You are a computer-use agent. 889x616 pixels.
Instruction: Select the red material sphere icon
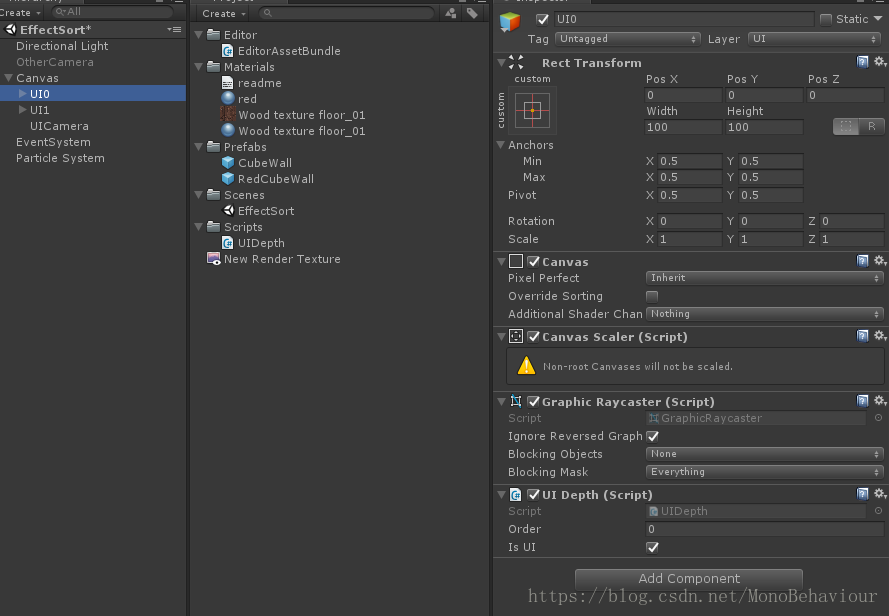(228, 98)
